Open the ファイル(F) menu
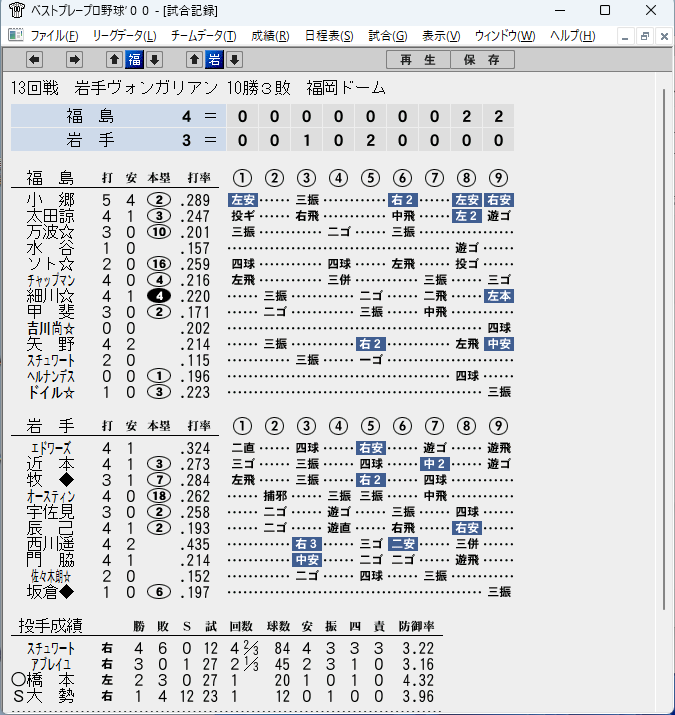The width and height of the screenshot is (675, 715). click(x=54, y=36)
